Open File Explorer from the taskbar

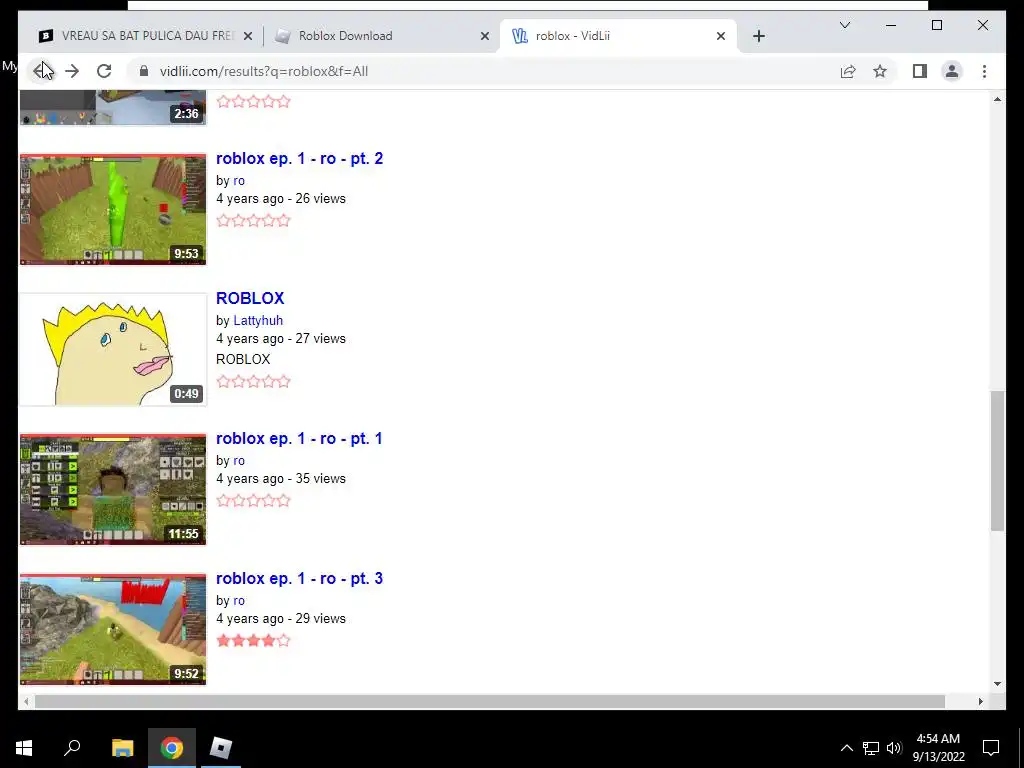tap(122, 748)
